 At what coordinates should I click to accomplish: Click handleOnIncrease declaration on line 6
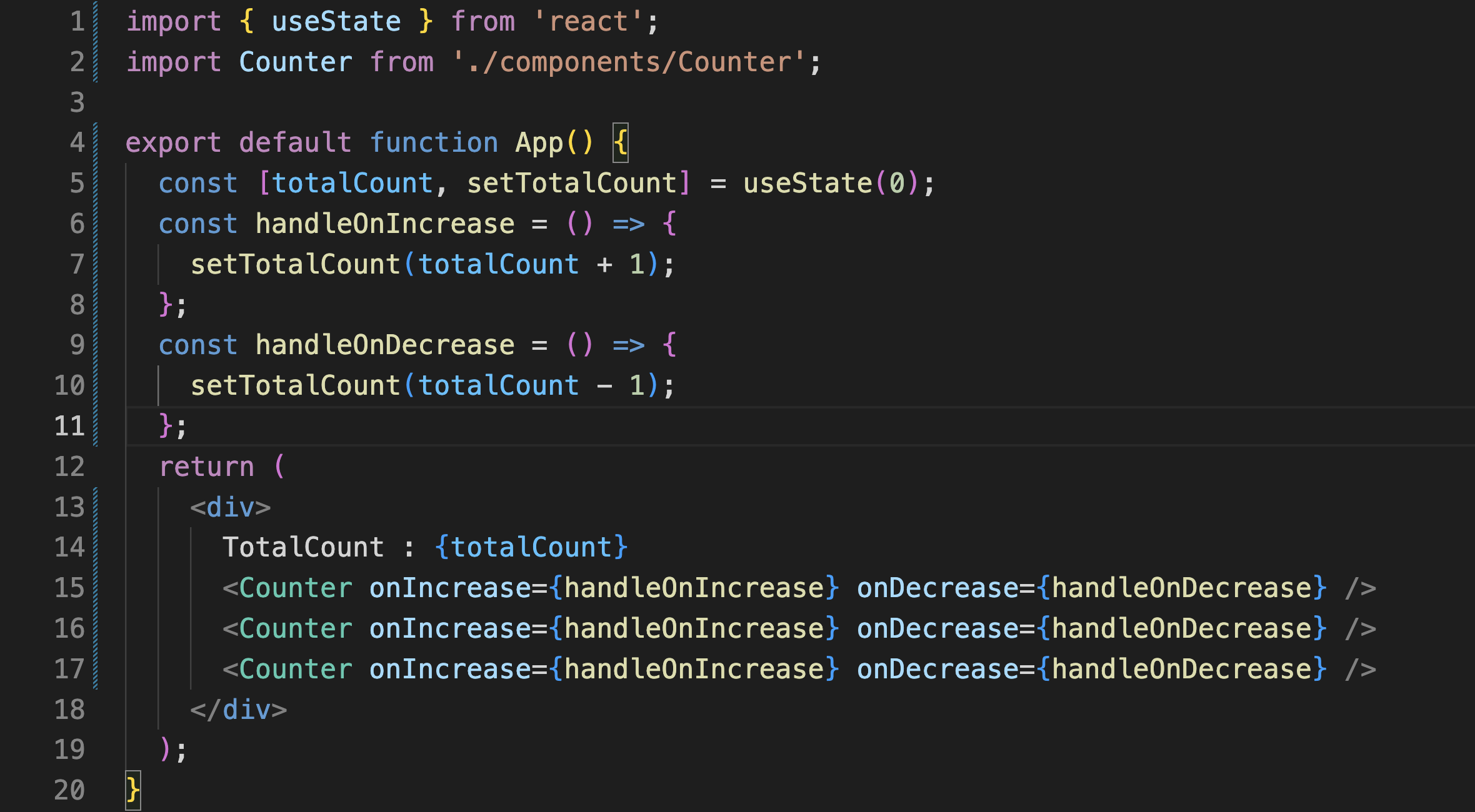click(384, 224)
